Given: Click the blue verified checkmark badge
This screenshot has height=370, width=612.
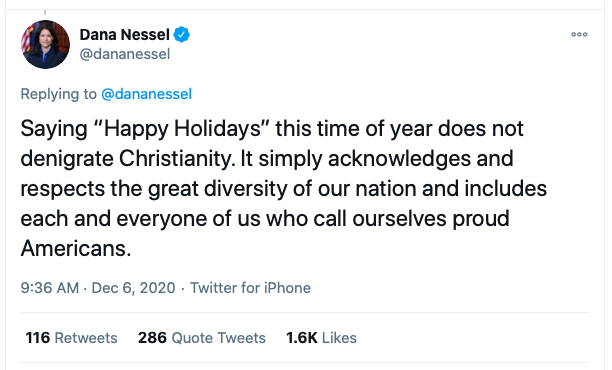Looking at the screenshot, I should [x=181, y=34].
